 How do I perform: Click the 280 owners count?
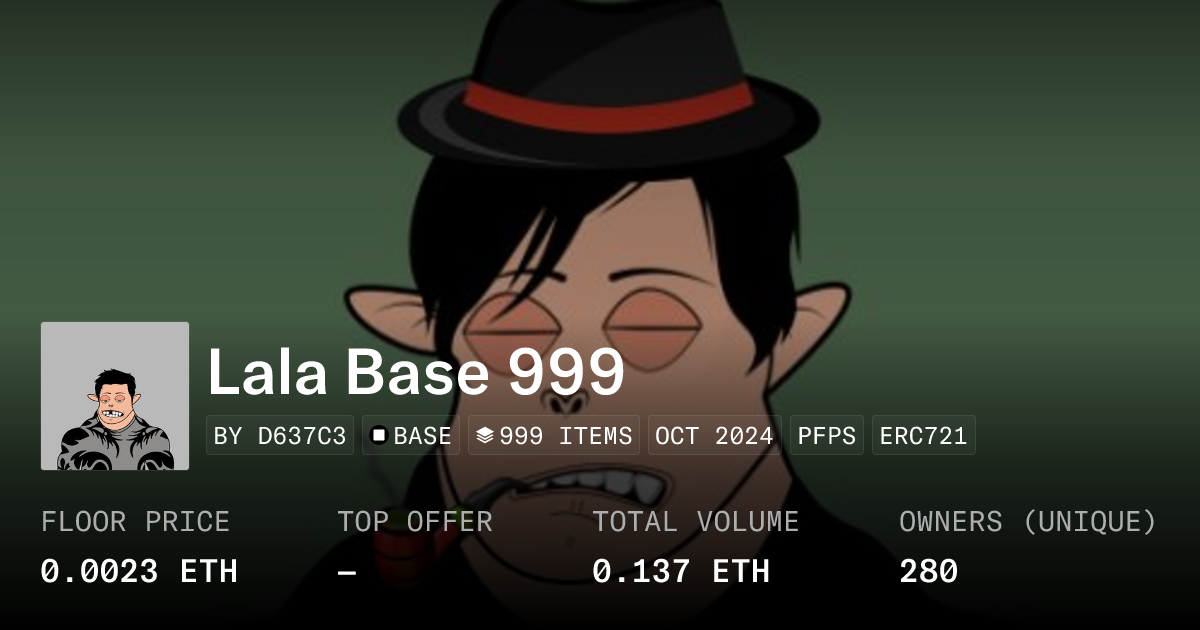929,572
